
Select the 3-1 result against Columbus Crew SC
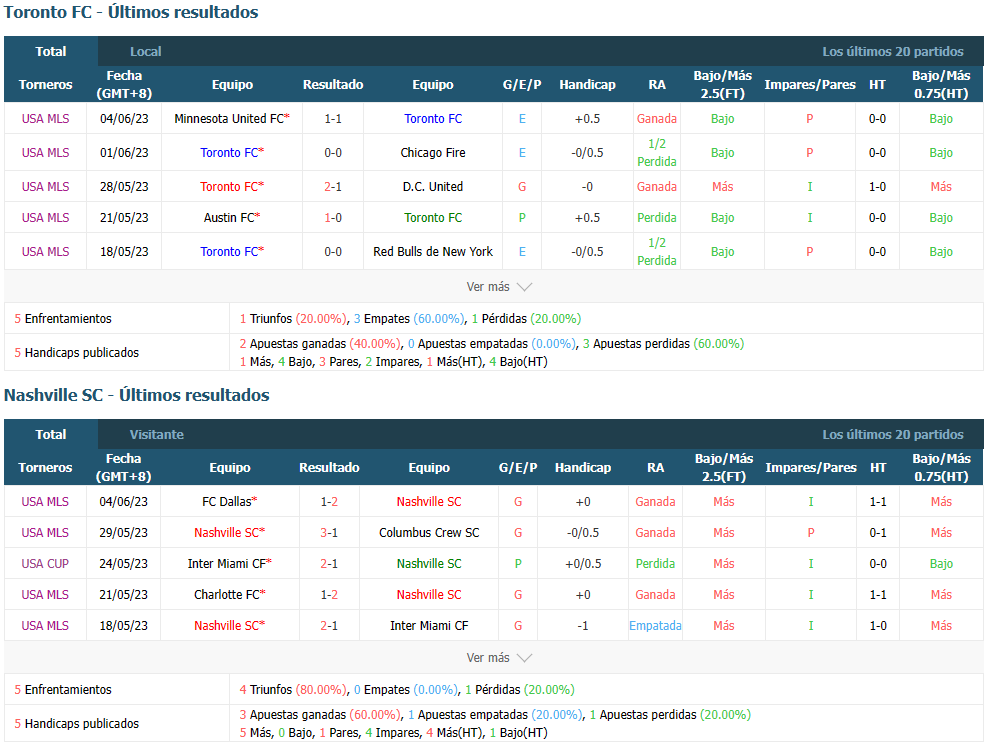[x=329, y=533]
